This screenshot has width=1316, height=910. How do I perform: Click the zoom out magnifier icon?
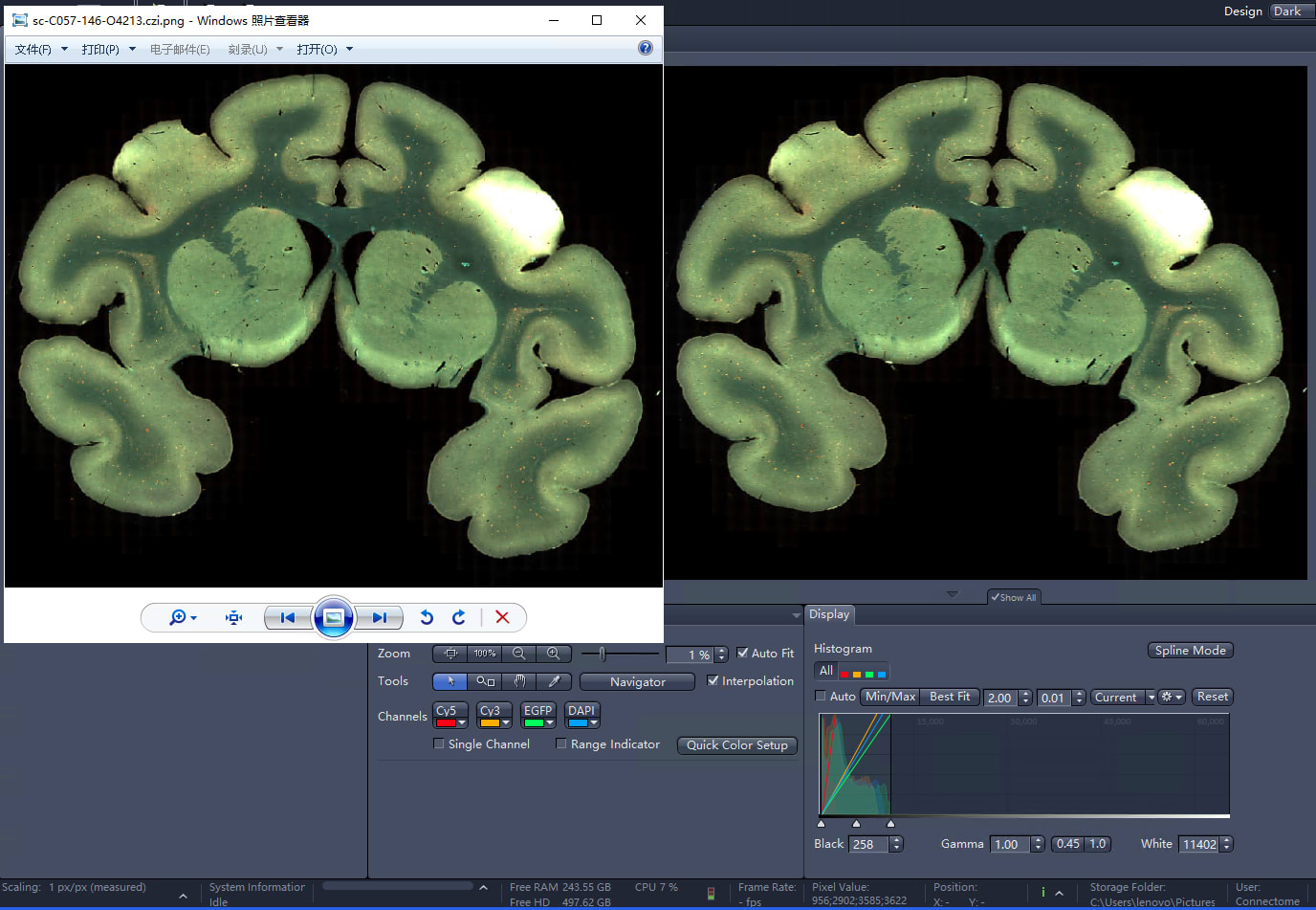[x=519, y=654]
